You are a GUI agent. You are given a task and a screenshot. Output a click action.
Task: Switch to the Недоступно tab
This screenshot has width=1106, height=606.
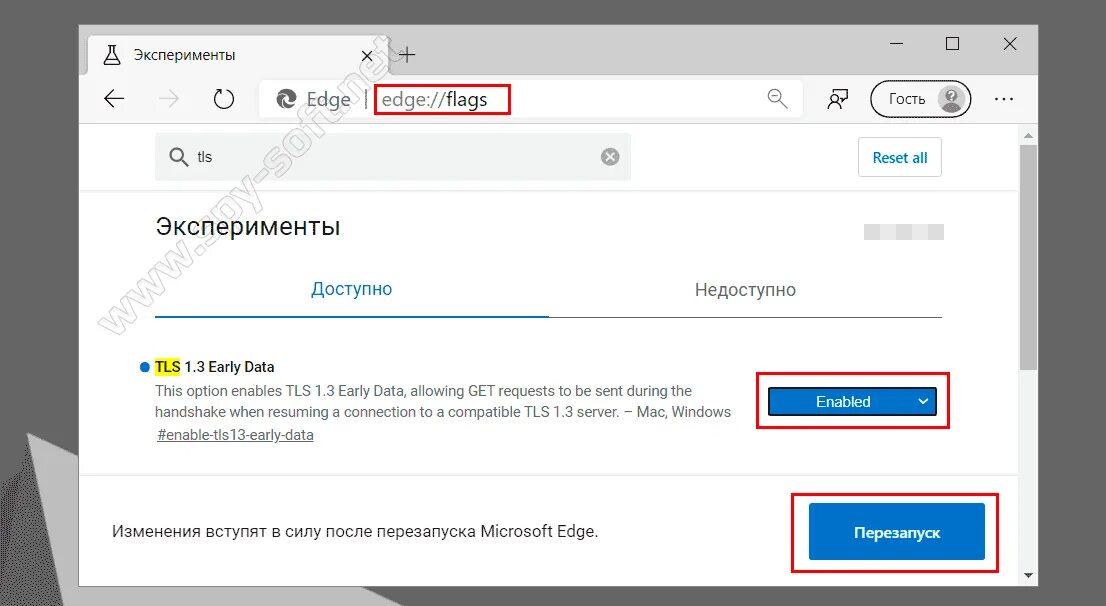745,289
